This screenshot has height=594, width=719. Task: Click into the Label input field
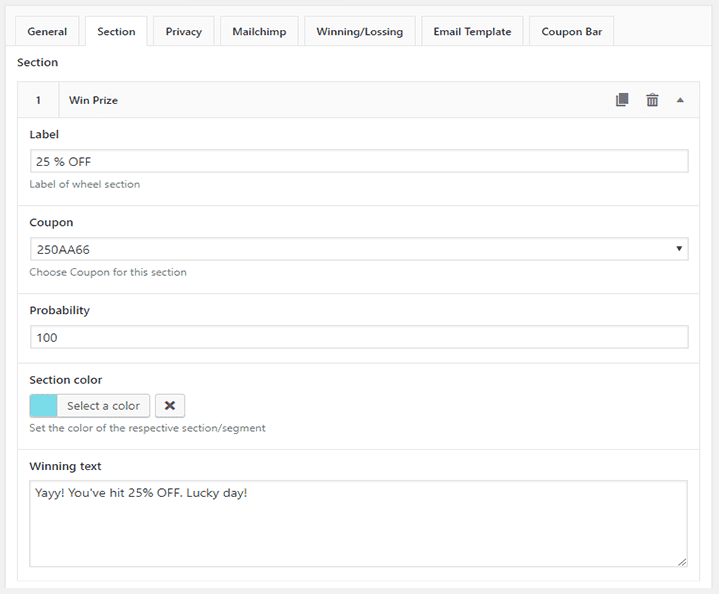[x=358, y=162]
